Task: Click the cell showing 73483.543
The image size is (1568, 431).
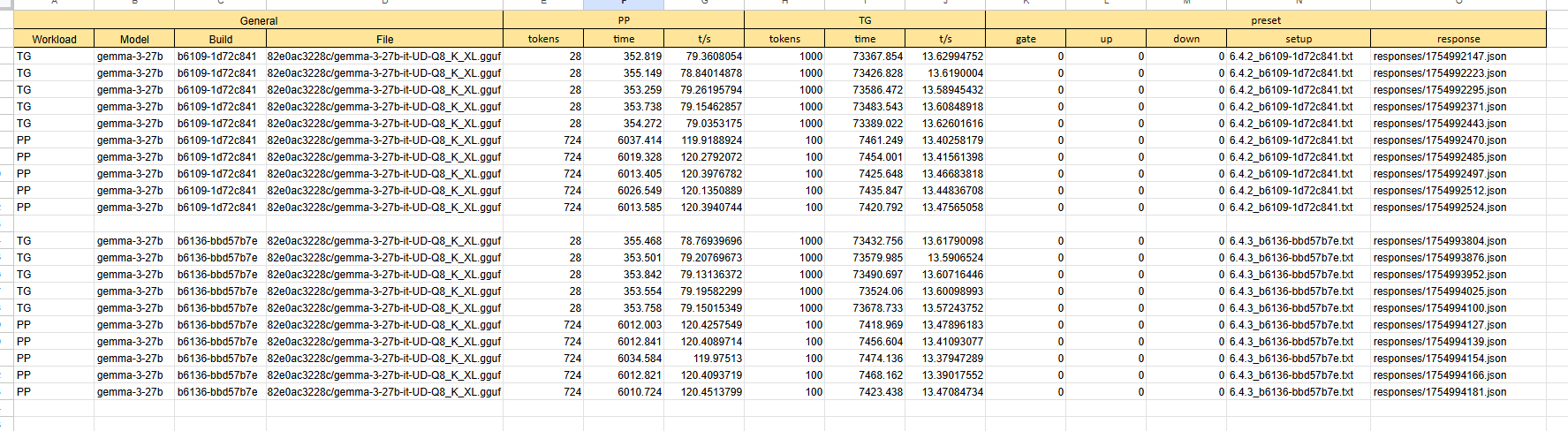Action: (865, 106)
